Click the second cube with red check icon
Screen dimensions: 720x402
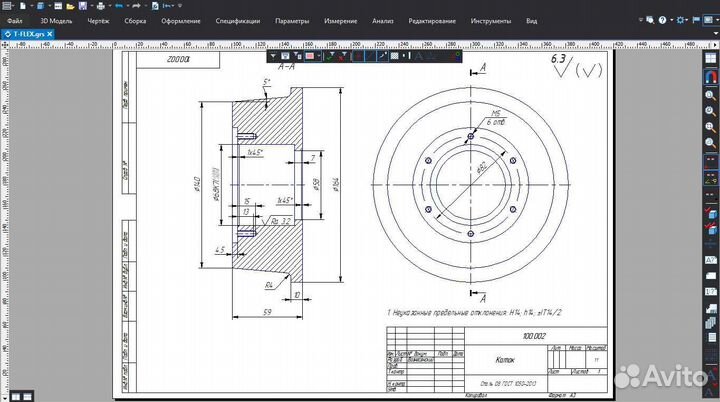(x=711, y=228)
